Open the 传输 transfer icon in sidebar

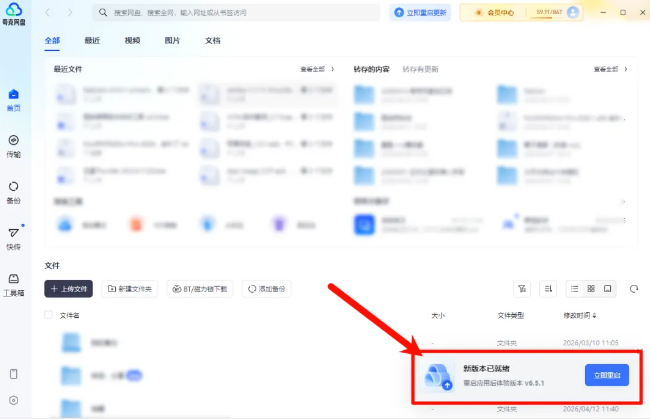14,140
